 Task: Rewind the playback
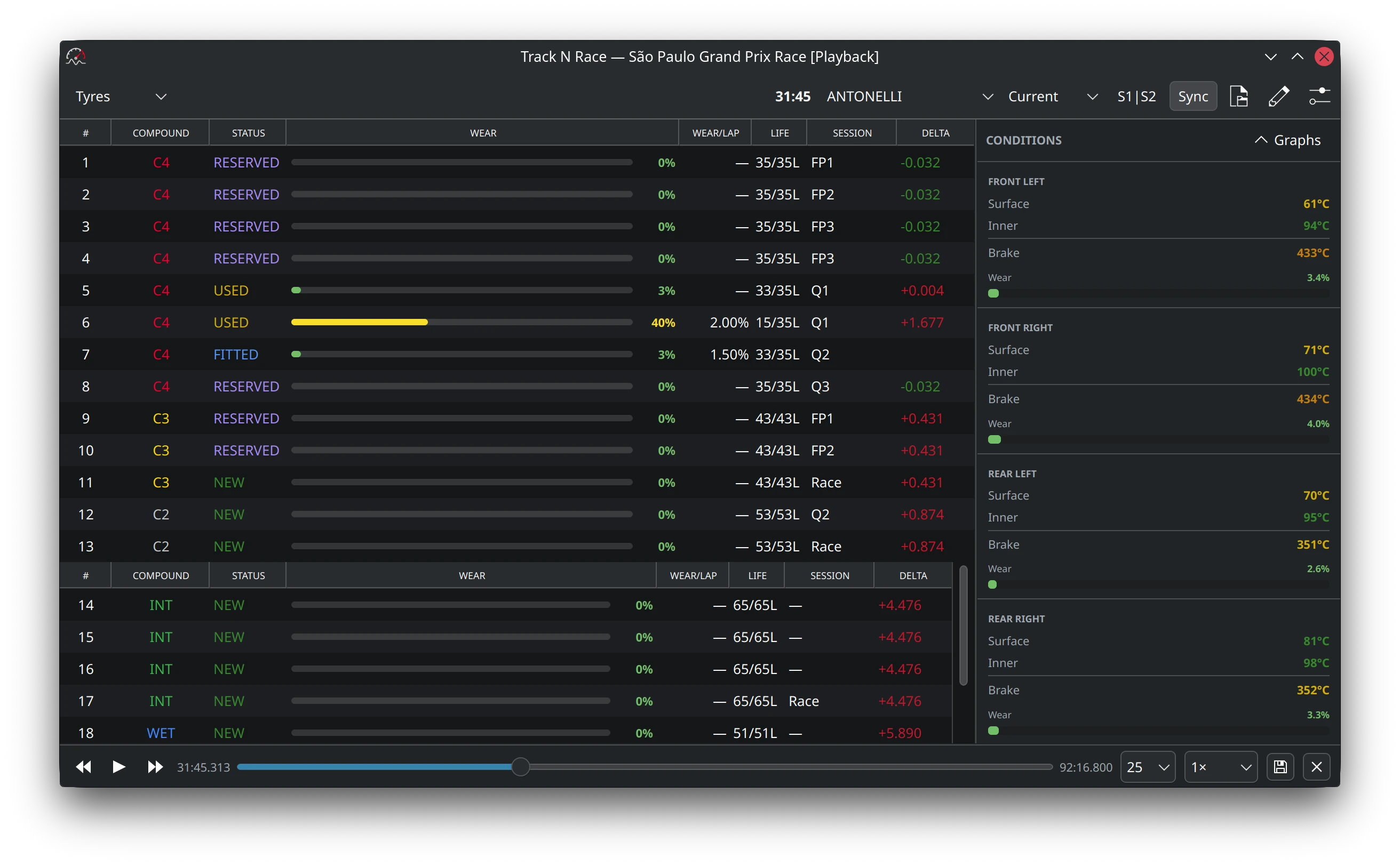84,767
